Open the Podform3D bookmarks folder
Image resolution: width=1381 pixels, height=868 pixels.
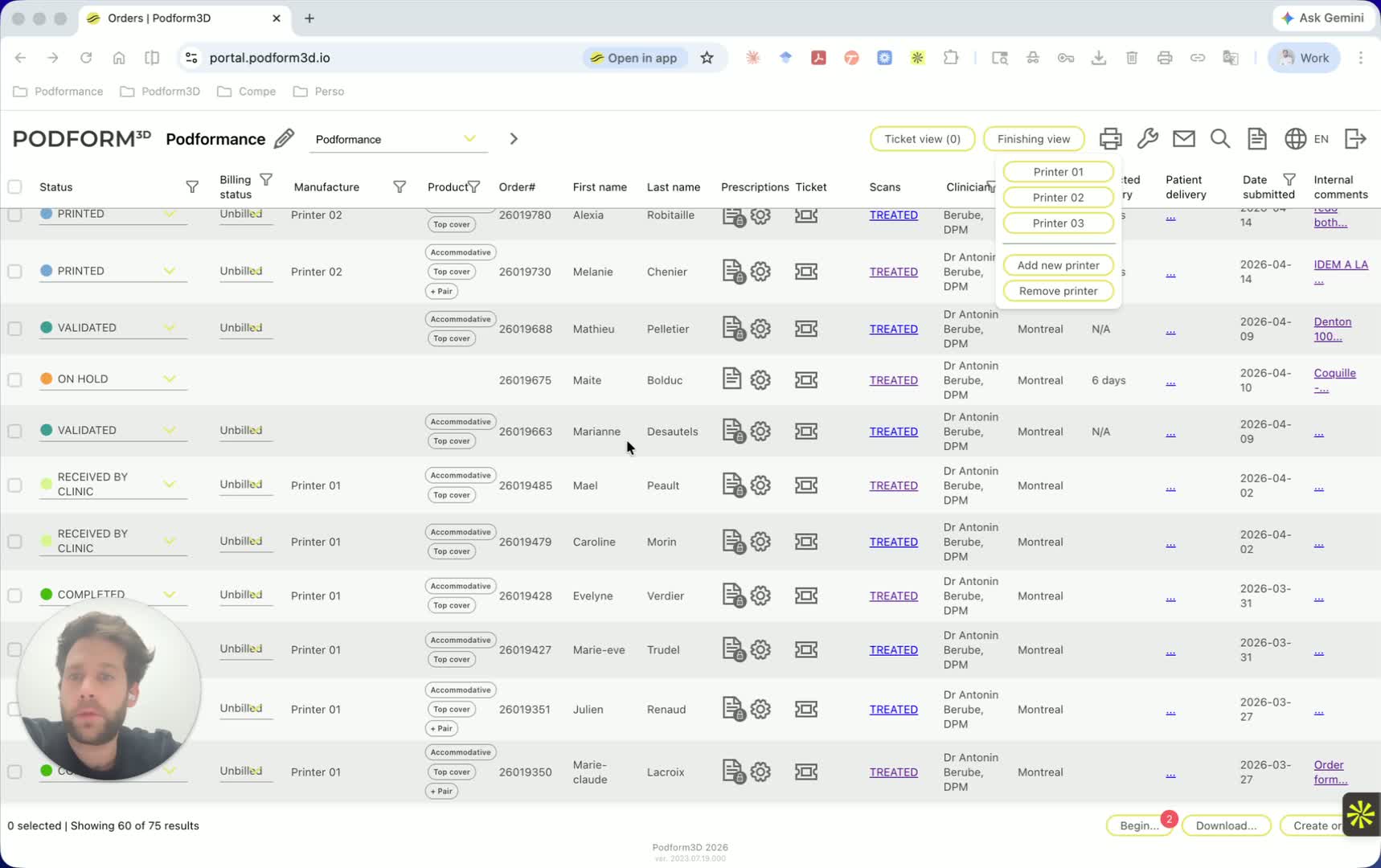[160, 92]
